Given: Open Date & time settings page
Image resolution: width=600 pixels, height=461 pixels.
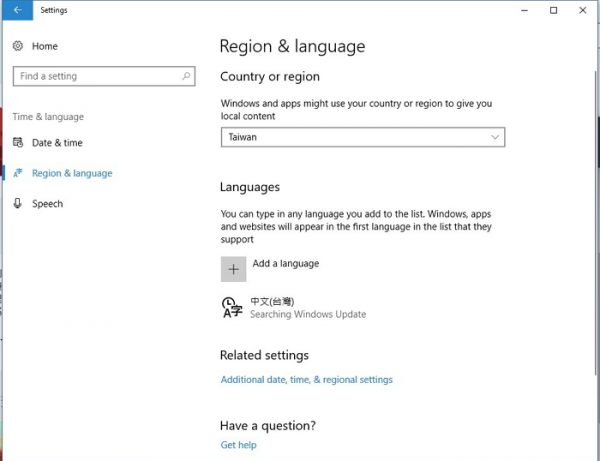Looking at the screenshot, I should click(x=57, y=143).
